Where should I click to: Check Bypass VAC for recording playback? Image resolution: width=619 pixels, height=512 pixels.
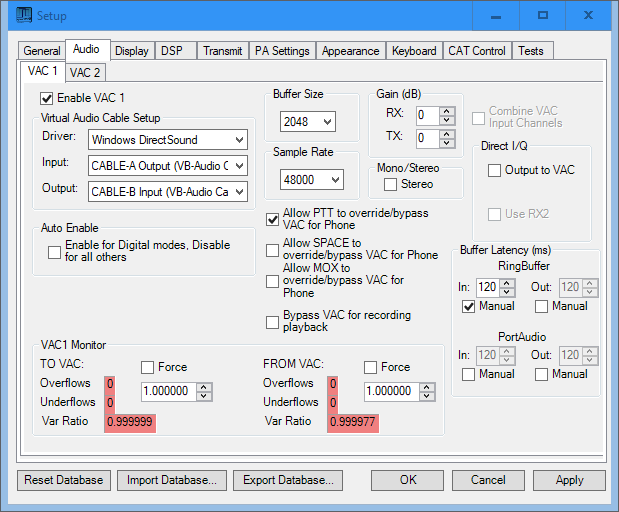(273, 321)
